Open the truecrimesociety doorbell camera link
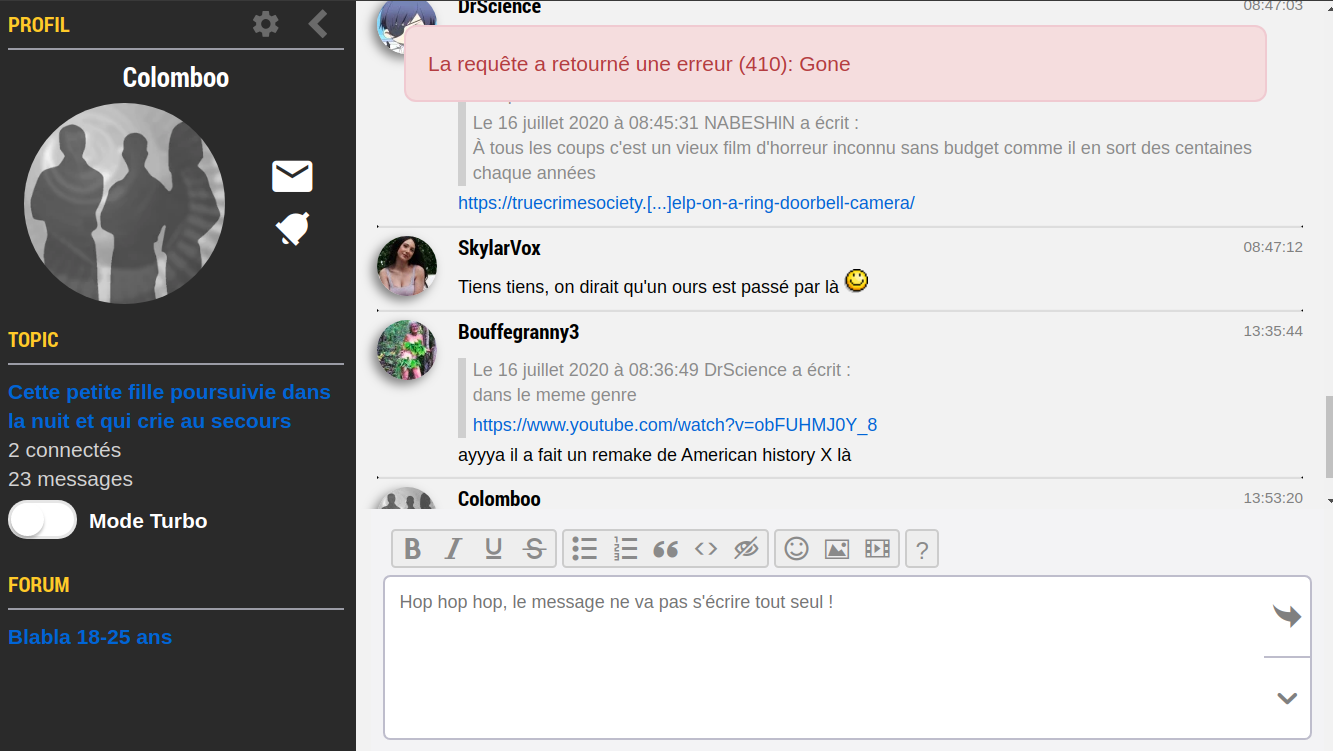 686,203
